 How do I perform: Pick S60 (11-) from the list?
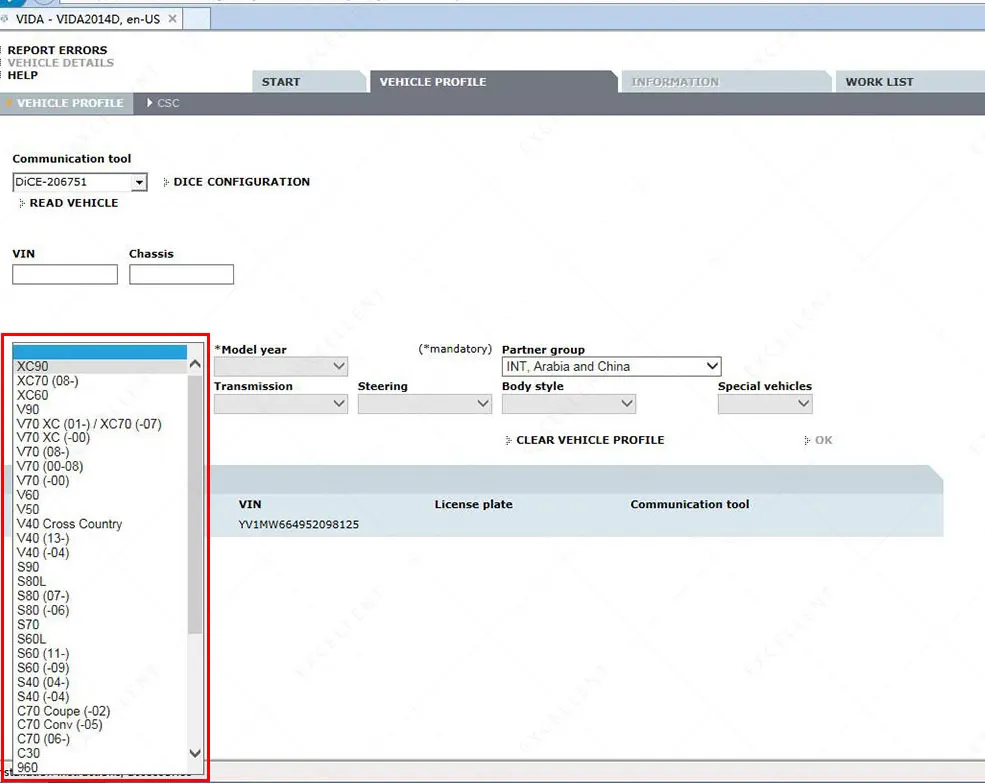pos(101,654)
